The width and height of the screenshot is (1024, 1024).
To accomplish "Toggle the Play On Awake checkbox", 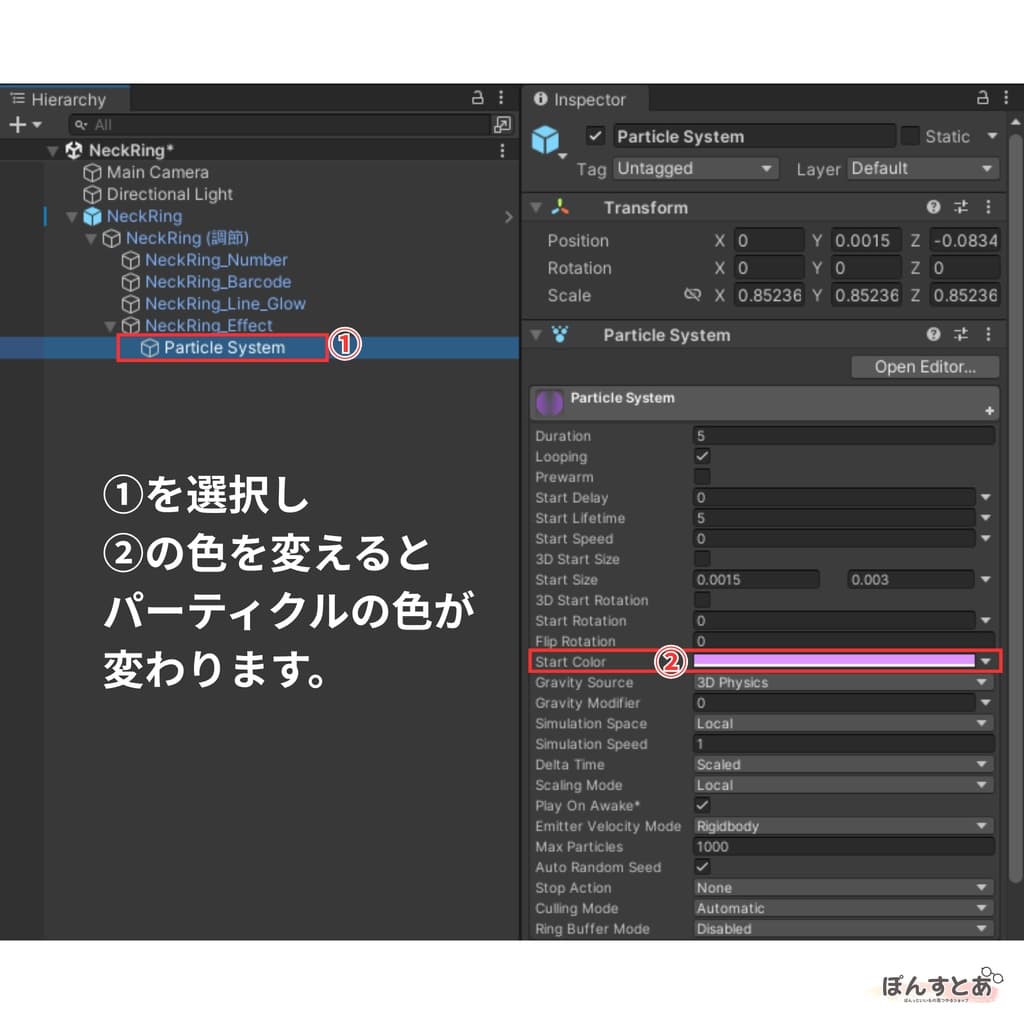I will [x=702, y=805].
